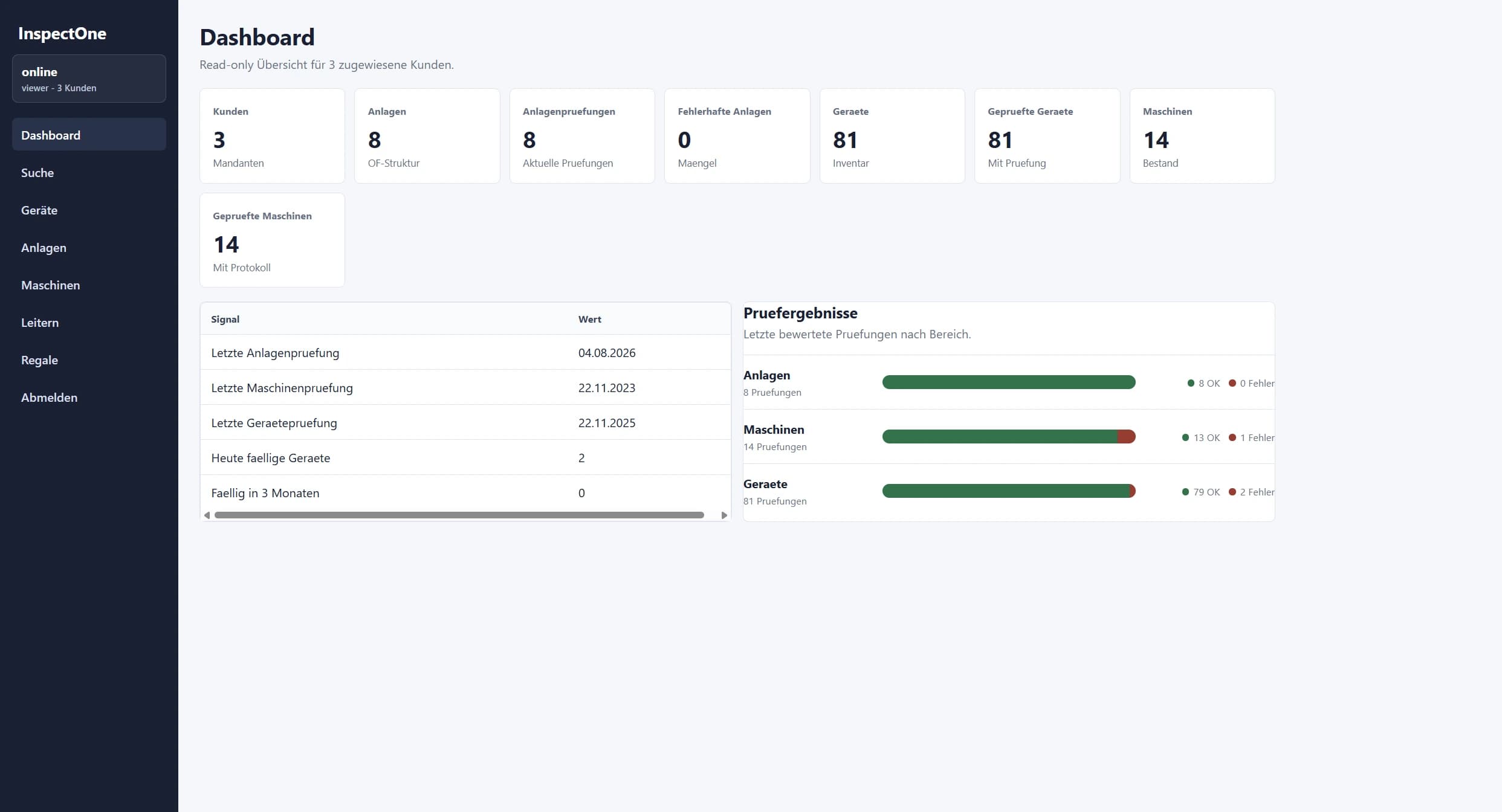Click the InspectOne logo title
The image size is (1502, 812).
62,33
